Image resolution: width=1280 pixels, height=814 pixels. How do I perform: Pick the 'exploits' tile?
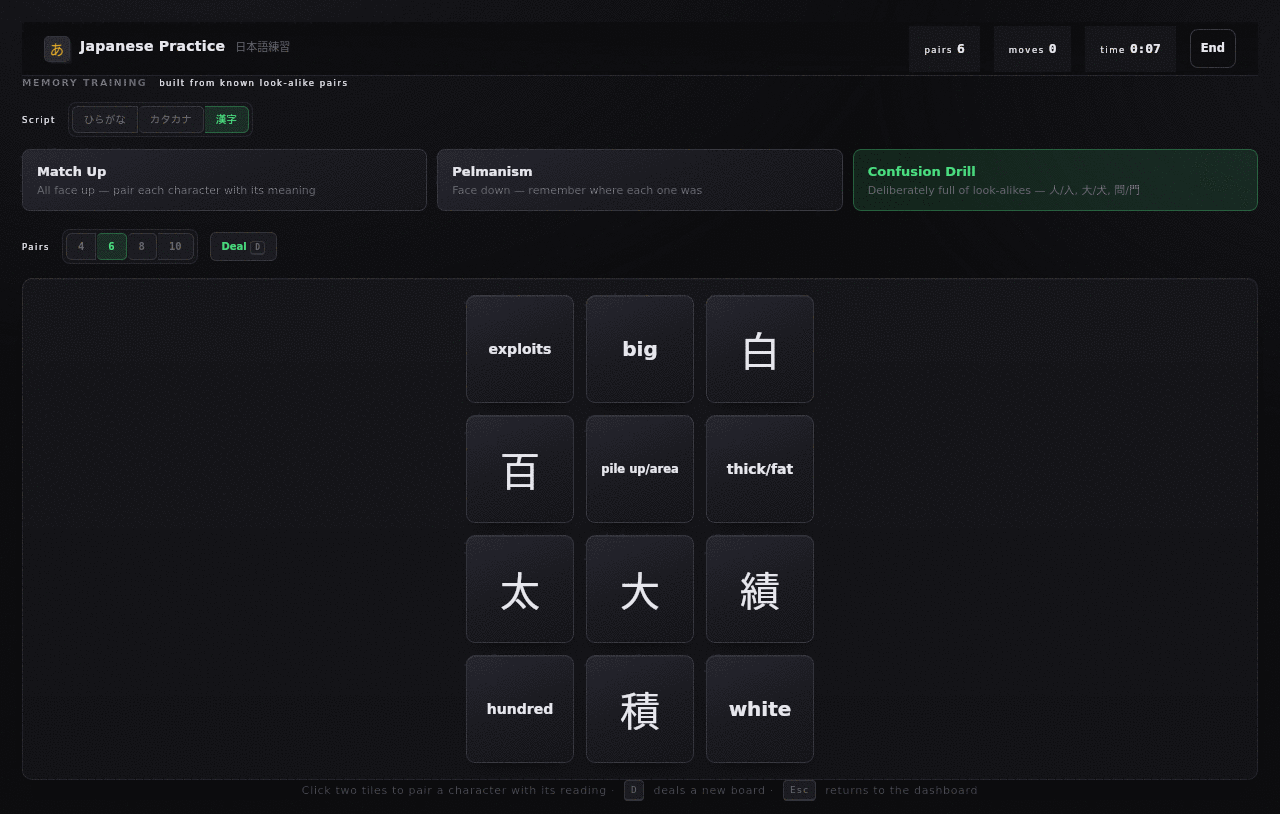(520, 349)
